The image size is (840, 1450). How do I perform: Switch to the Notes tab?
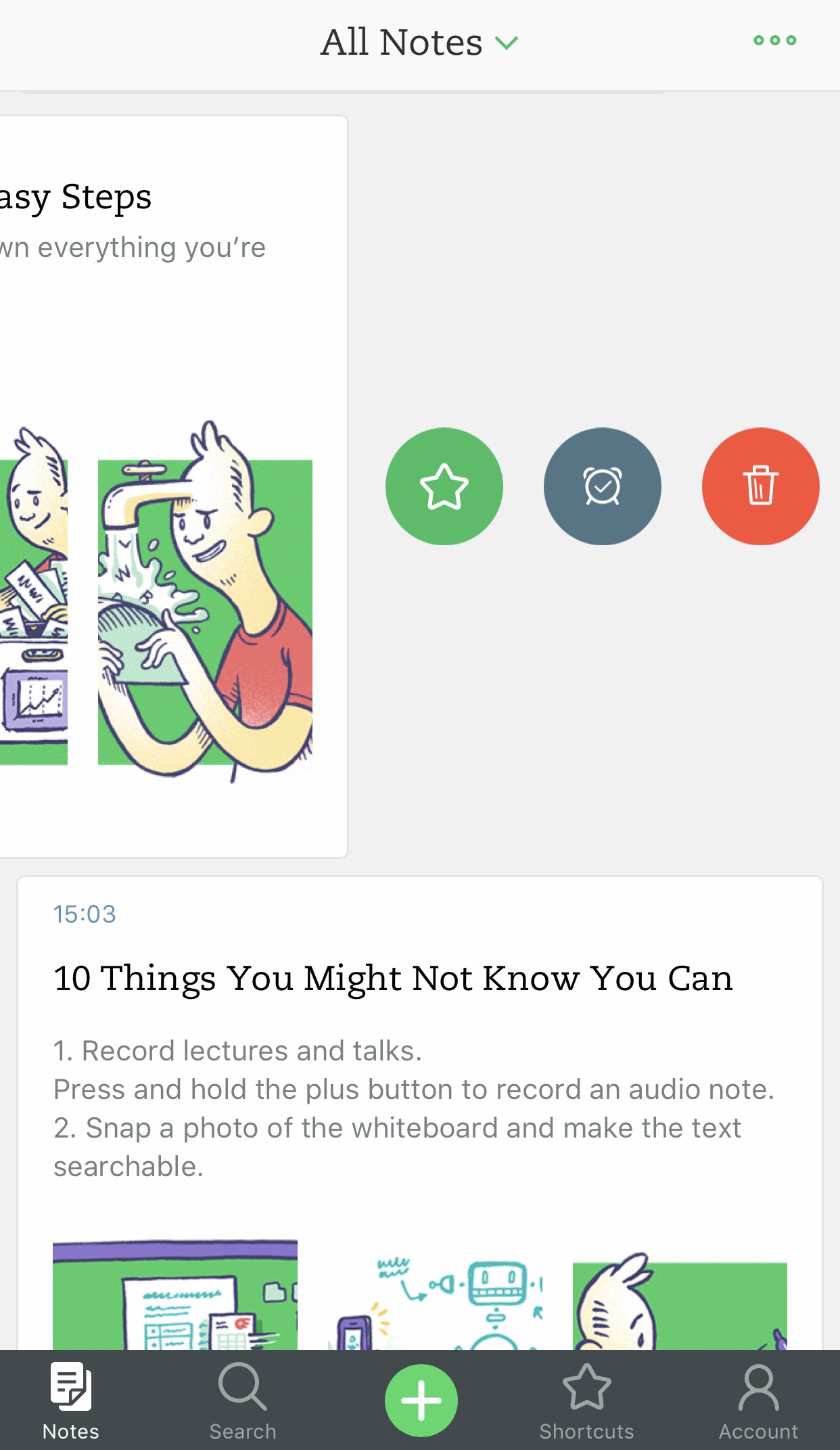point(71,1401)
